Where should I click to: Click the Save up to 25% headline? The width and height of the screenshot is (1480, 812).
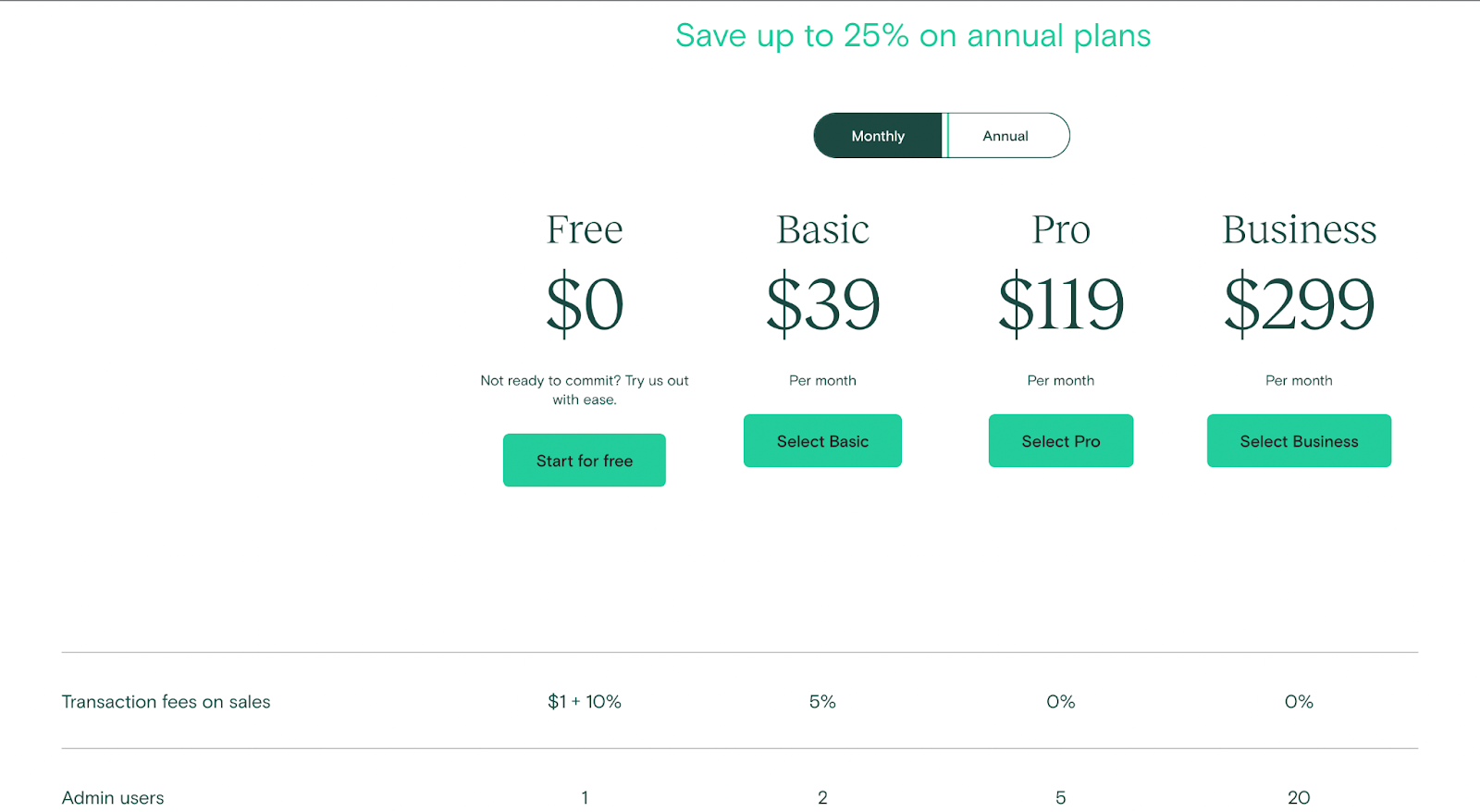pos(913,36)
